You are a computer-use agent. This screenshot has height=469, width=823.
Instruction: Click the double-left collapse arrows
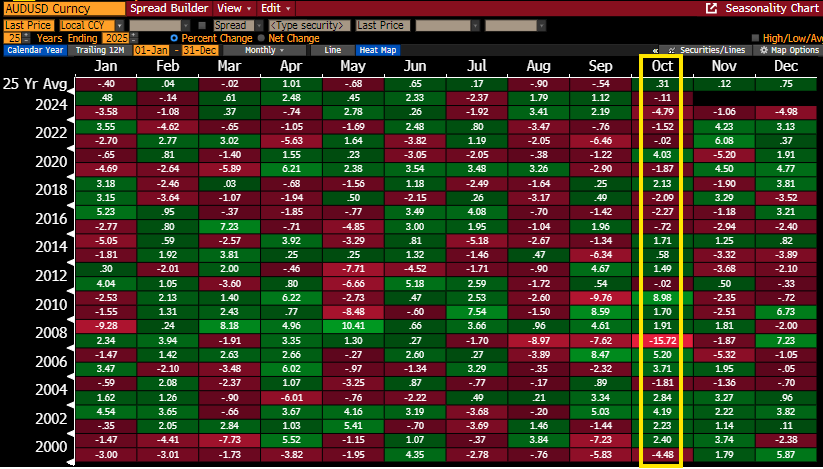pyautogui.click(x=654, y=50)
